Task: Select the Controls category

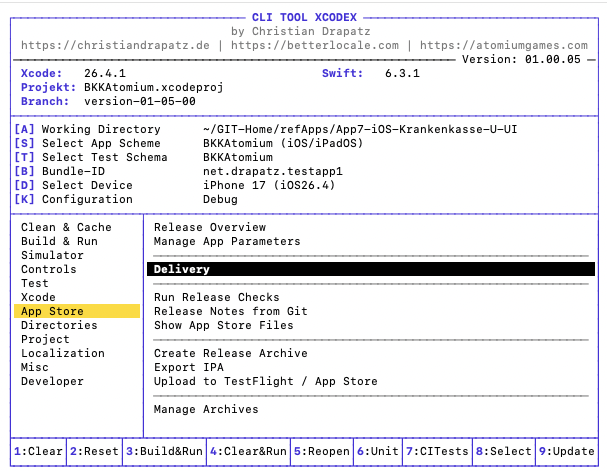Action: (x=49, y=269)
